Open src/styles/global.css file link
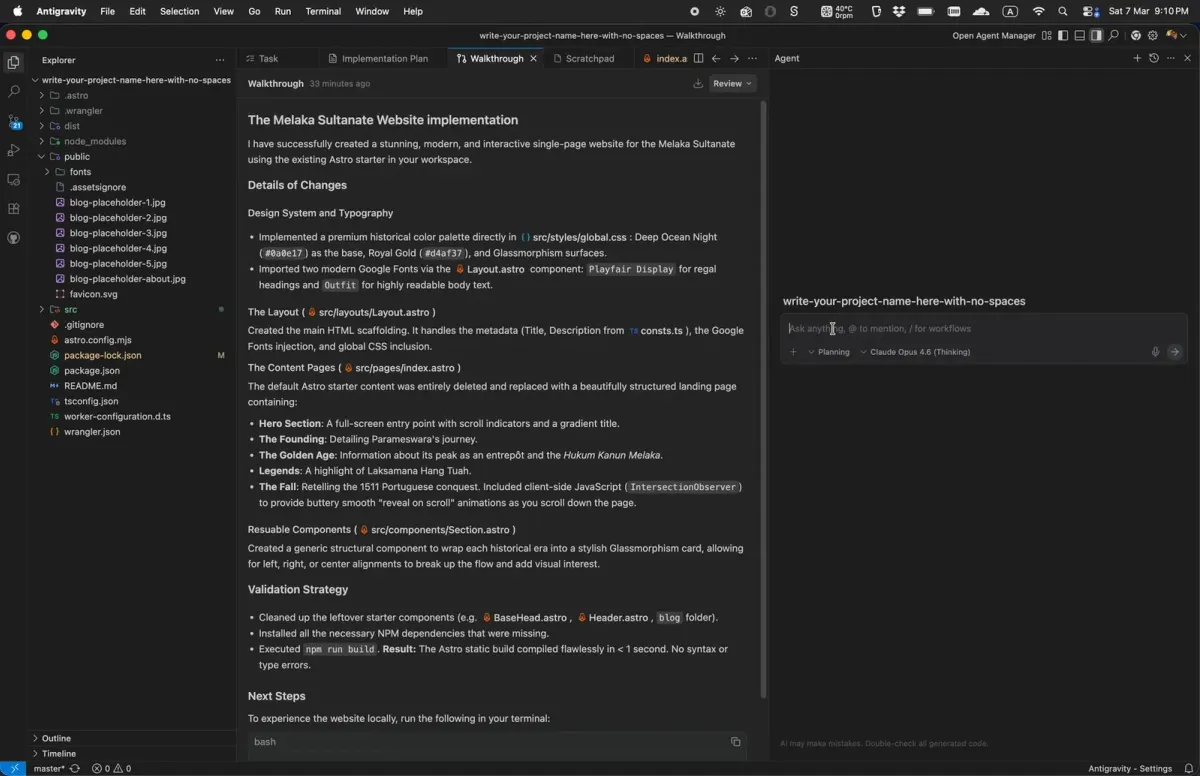The height and width of the screenshot is (776, 1200). coord(573,237)
